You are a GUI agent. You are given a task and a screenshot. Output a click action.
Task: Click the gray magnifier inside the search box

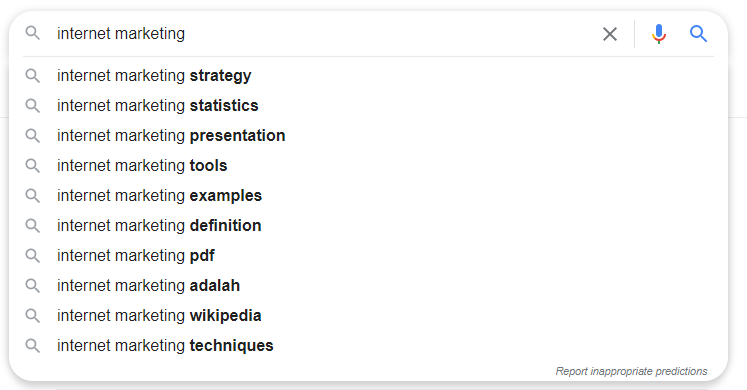(x=32, y=33)
